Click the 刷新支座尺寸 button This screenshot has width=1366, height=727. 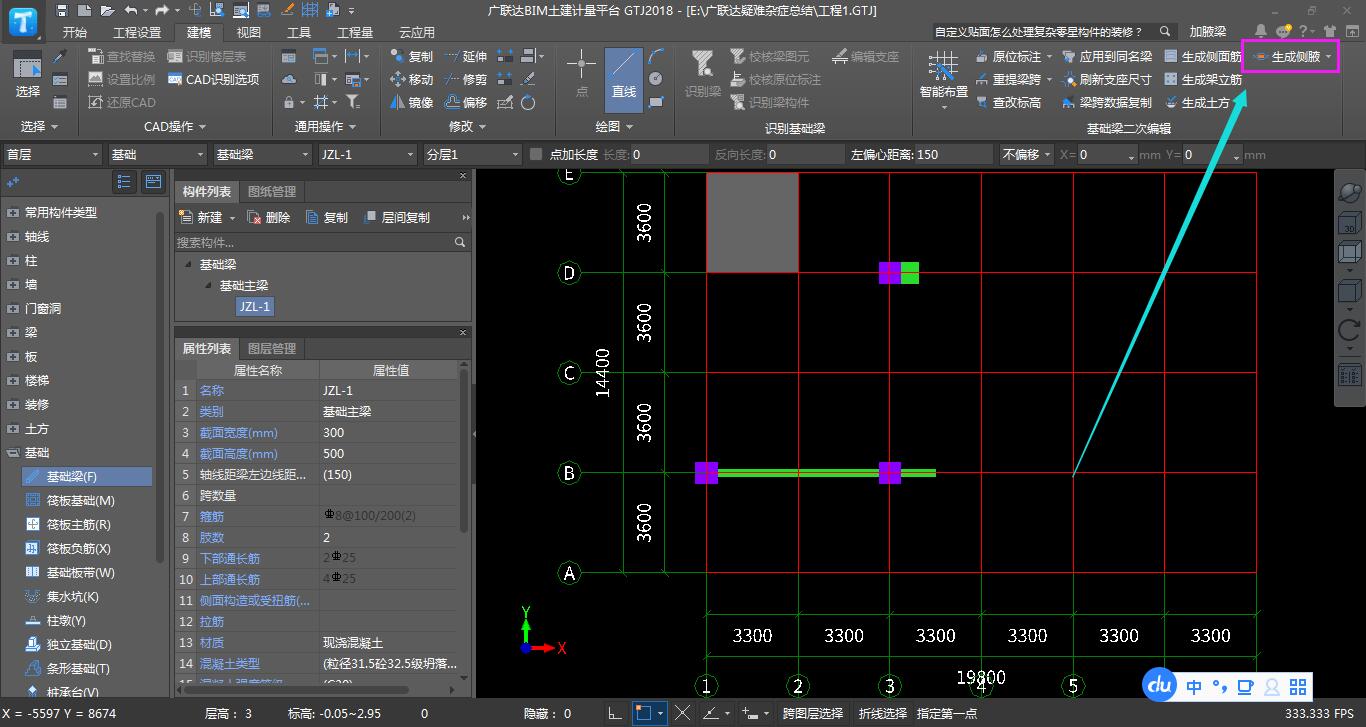[1107, 79]
